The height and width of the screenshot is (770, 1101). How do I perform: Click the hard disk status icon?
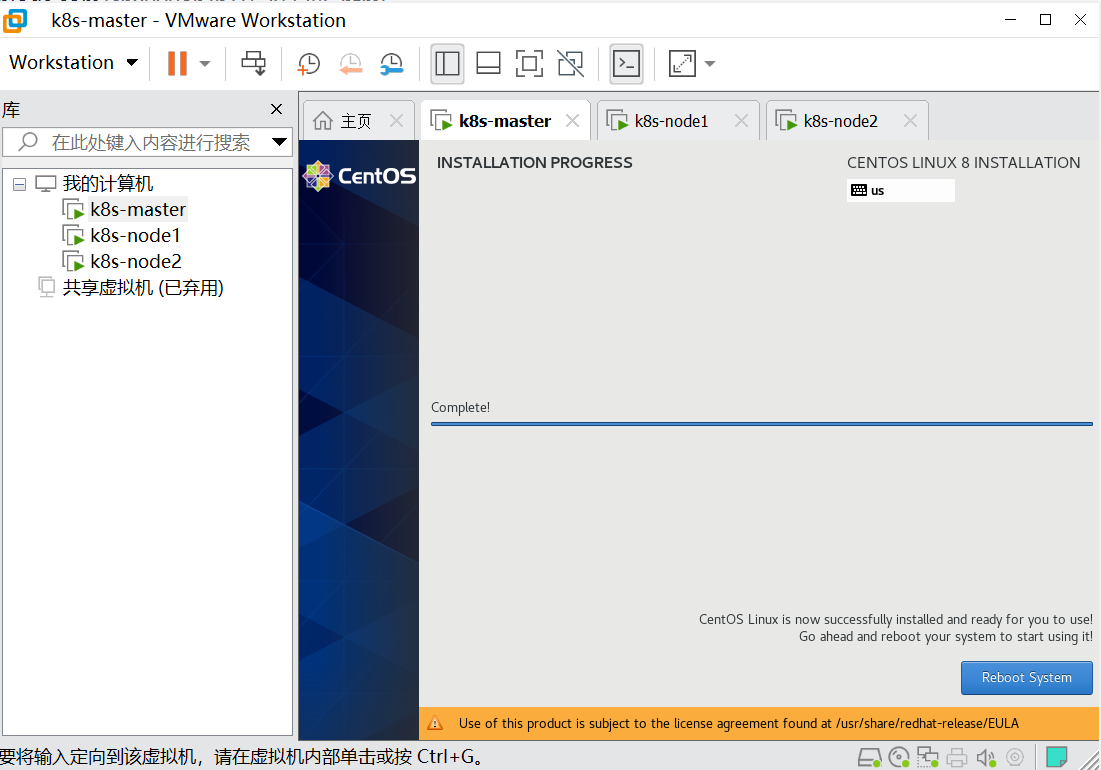[869, 757]
